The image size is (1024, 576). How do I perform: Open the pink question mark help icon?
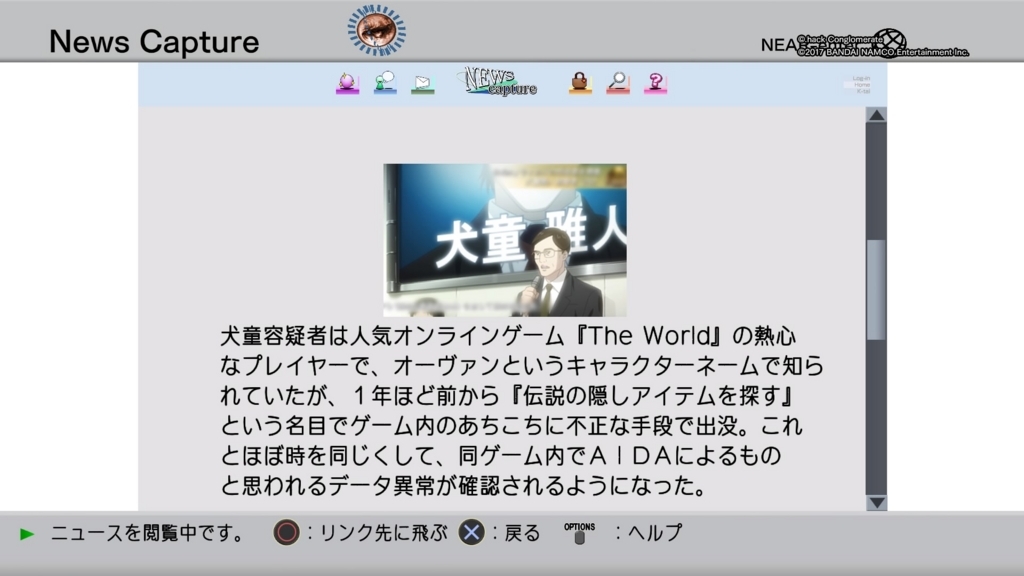pyautogui.click(x=656, y=83)
